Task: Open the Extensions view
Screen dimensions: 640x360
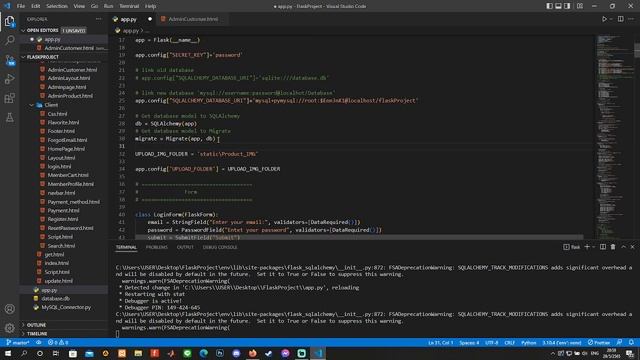Action: pos(9,98)
